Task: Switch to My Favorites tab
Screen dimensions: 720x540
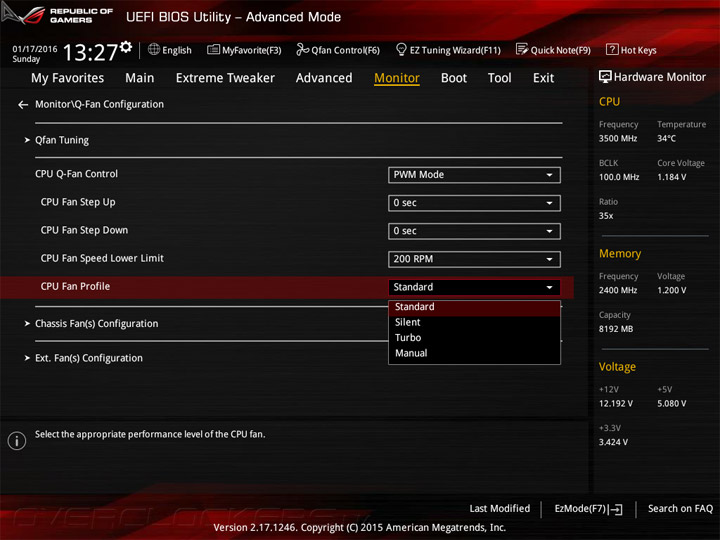Action: point(68,78)
